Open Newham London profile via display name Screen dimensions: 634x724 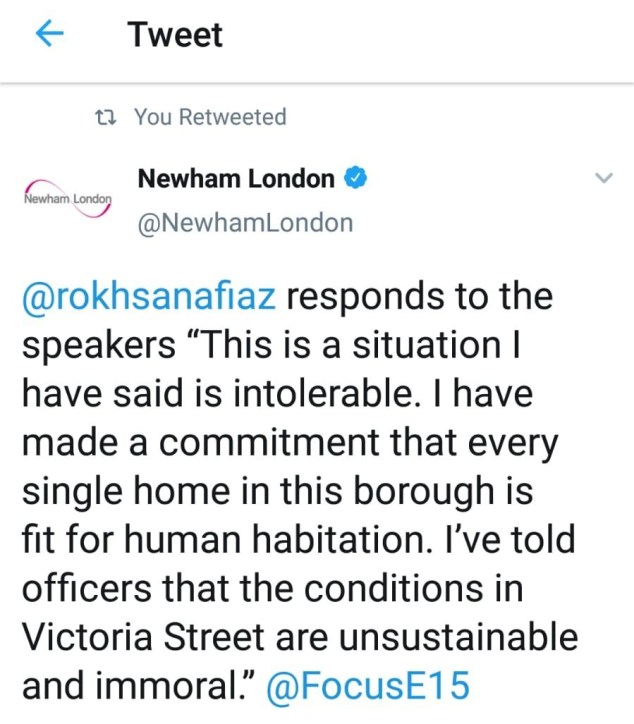(x=236, y=179)
